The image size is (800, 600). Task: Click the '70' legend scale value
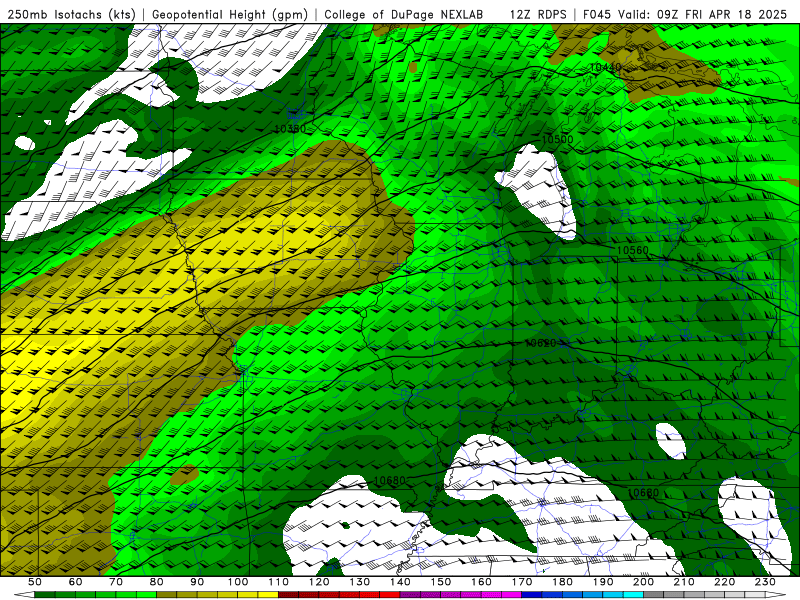point(116,582)
